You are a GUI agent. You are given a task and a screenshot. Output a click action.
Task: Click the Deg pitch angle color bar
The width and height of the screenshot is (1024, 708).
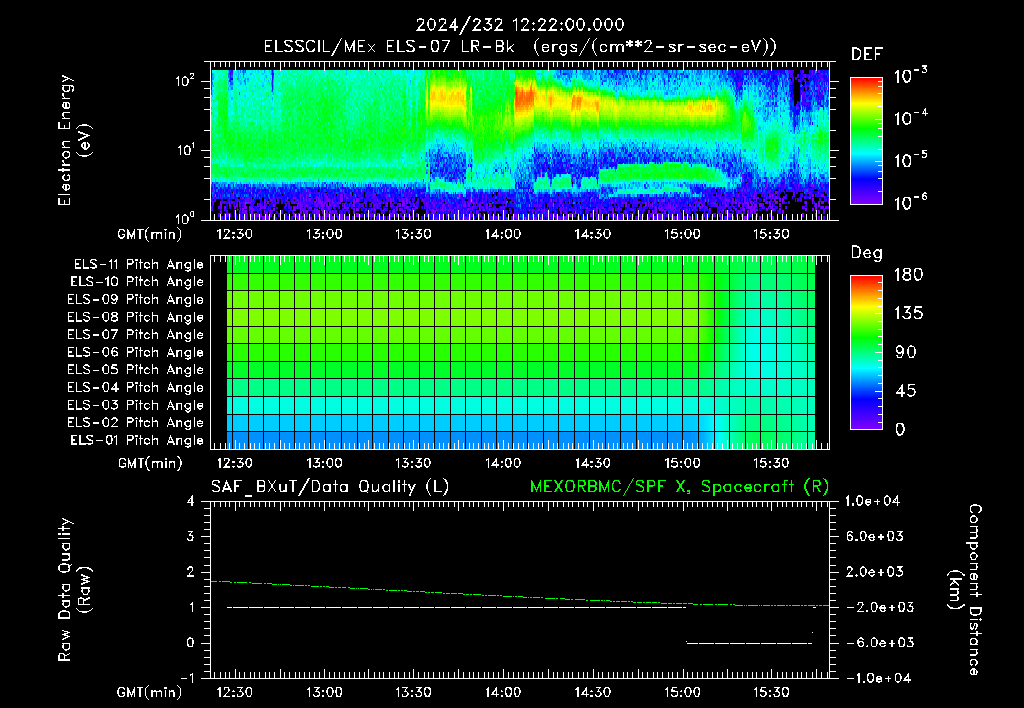[866, 352]
